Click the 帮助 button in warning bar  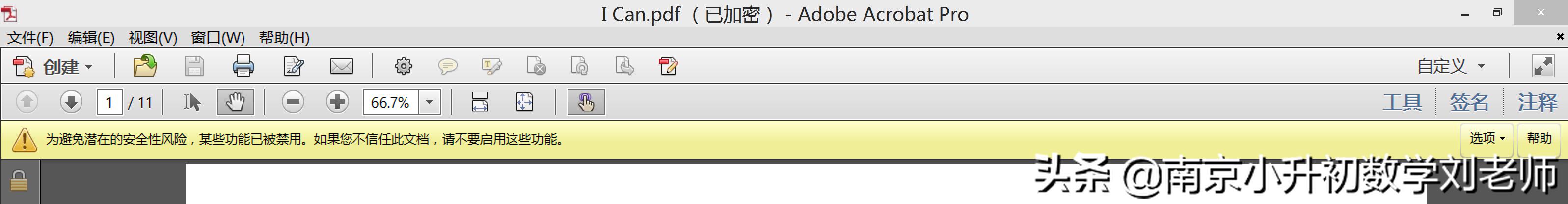[x=1538, y=138]
